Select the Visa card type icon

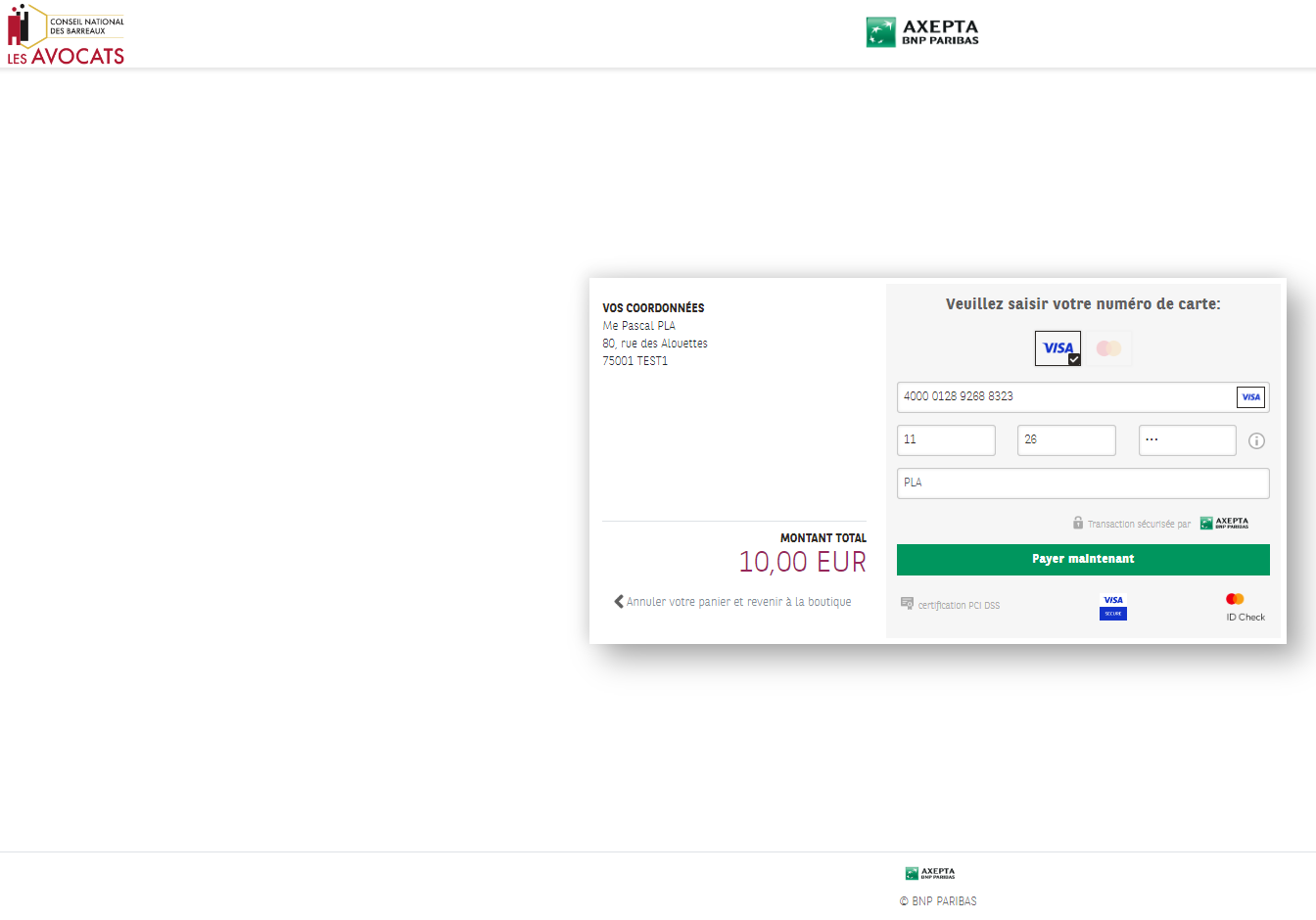click(1057, 348)
